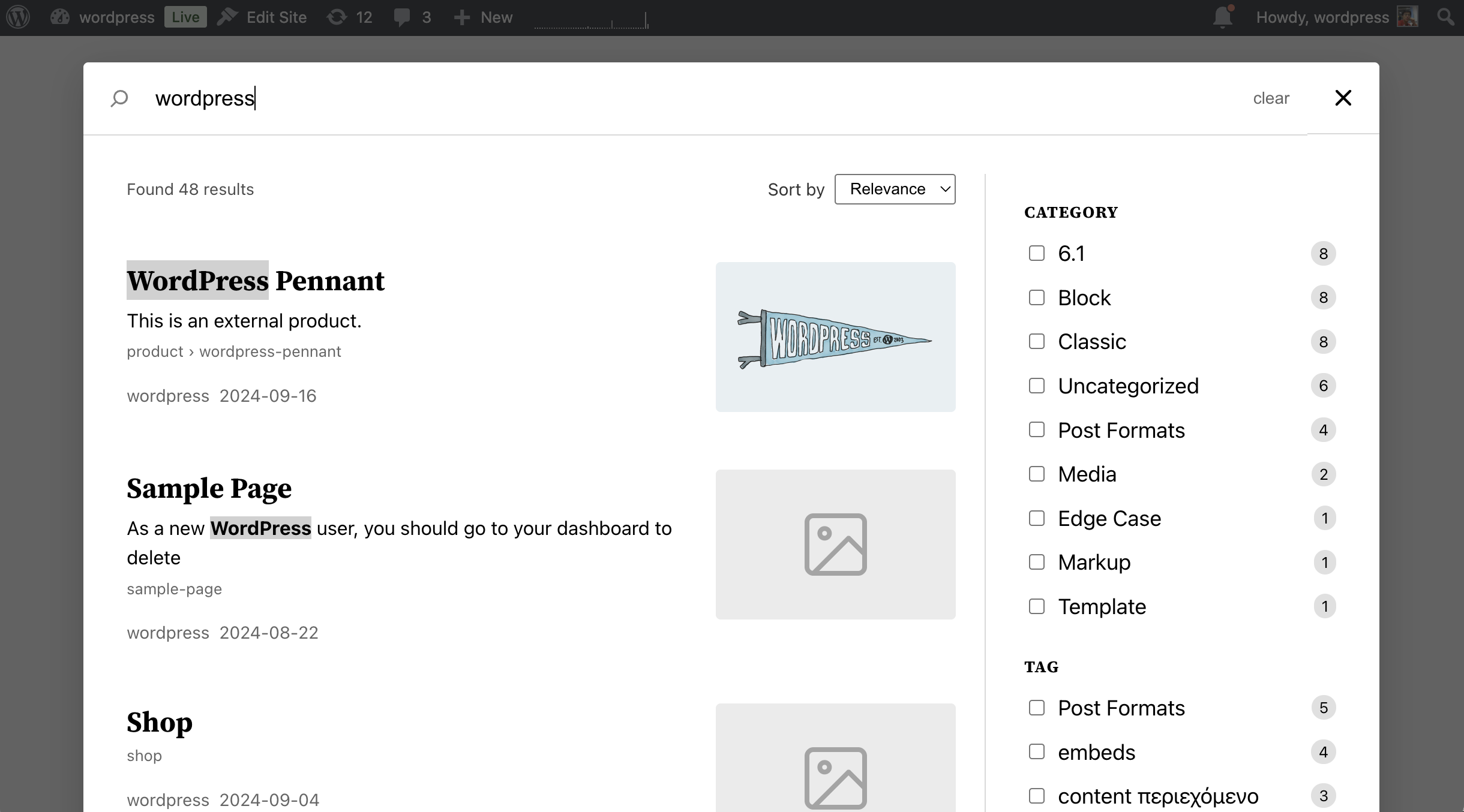Open the WordPress logo menu

click(x=18, y=17)
